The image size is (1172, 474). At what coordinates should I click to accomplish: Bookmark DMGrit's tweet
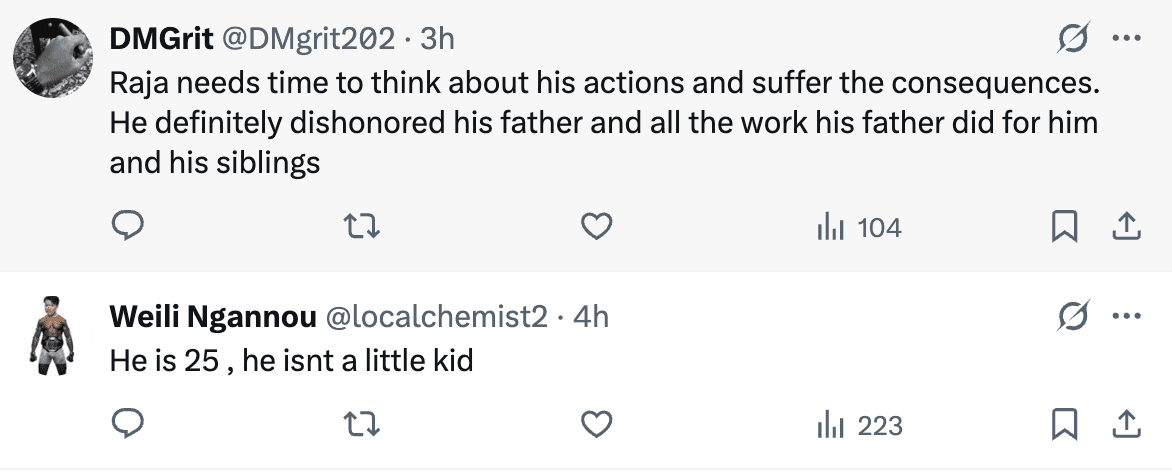tap(1063, 228)
